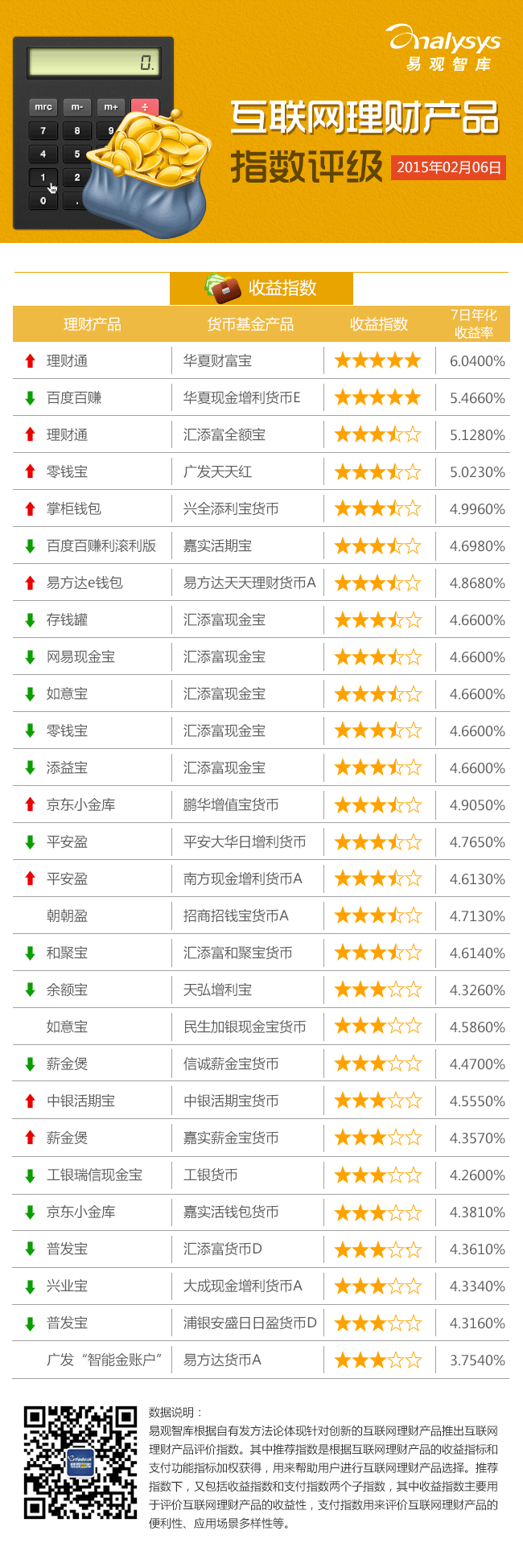
Task: Click the green down arrow beside 余额宝
Action: (x=30, y=990)
